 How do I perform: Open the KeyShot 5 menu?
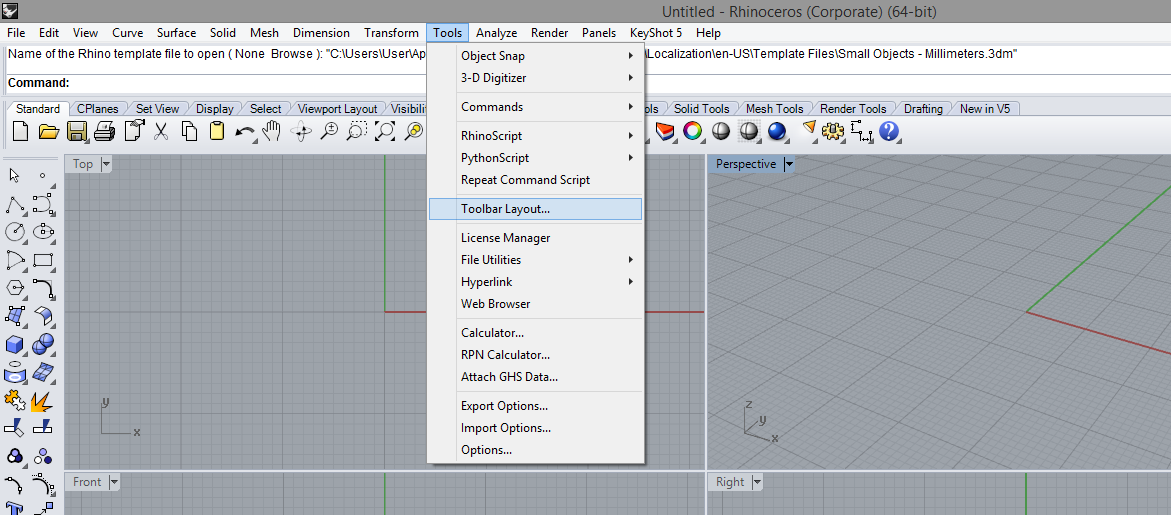(x=656, y=33)
